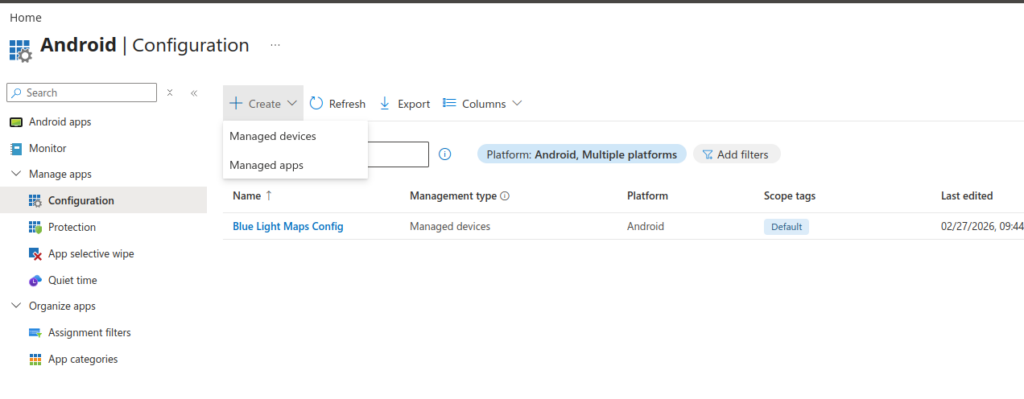The image size is (1024, 399).
Task: Click the Export button label
Action: [413, 104]
